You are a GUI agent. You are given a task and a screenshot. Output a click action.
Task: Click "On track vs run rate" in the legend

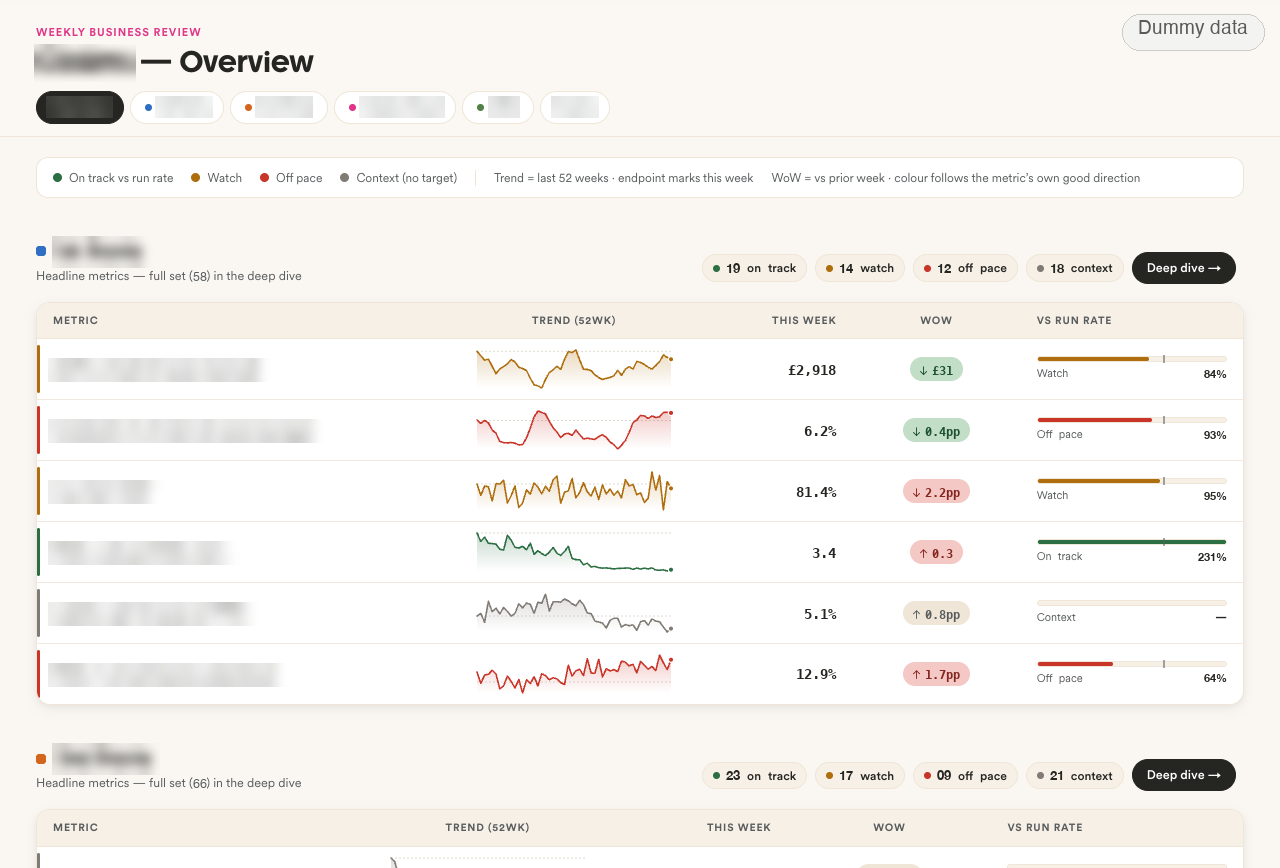113,178
